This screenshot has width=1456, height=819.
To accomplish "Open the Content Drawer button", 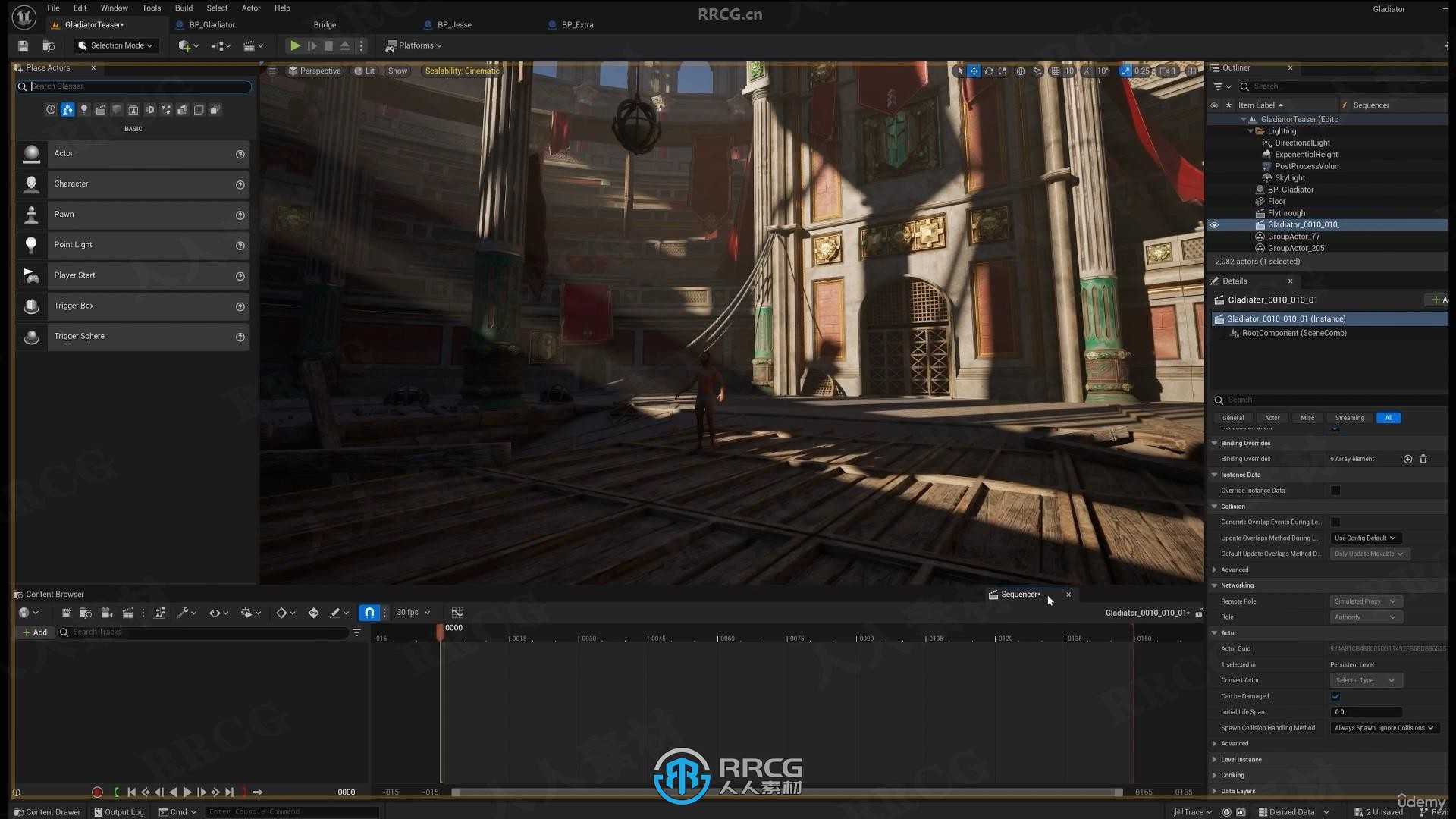I will [47, 812].
